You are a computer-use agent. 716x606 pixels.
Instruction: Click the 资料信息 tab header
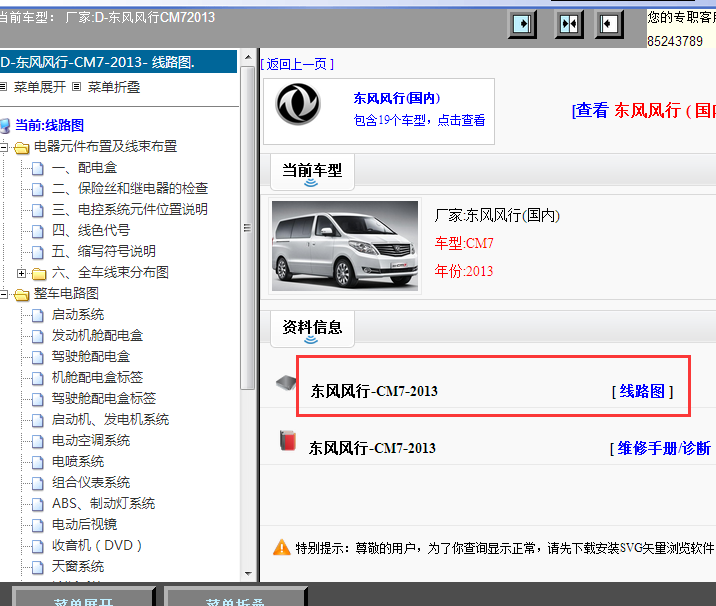[x=312, y=329]
